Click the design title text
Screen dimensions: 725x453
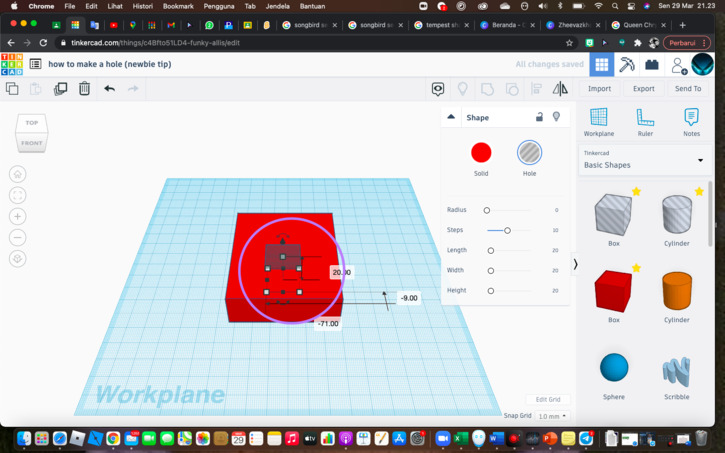tap(110, 64)
